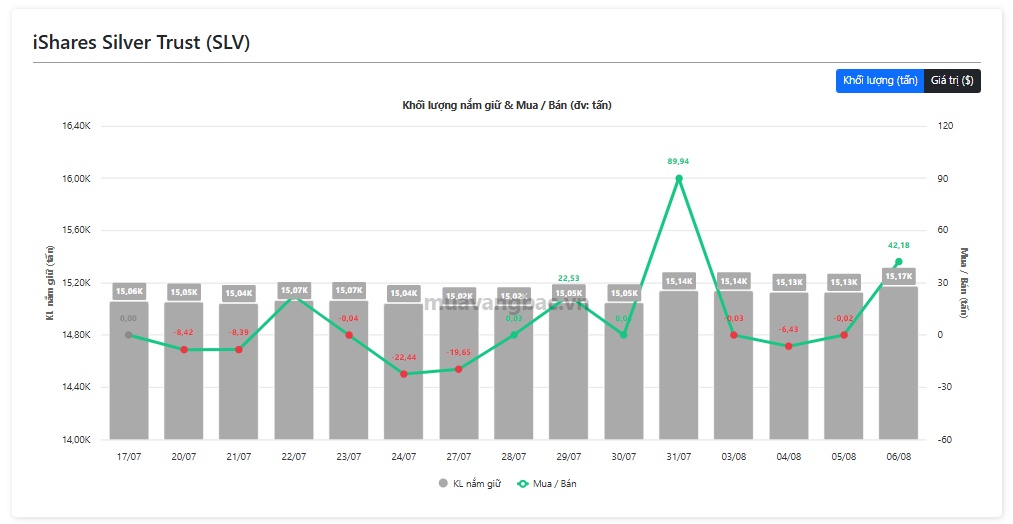Select the 20/07 holdings bar
This screenshot has height=524, width=1013.
tap(183, 371)
